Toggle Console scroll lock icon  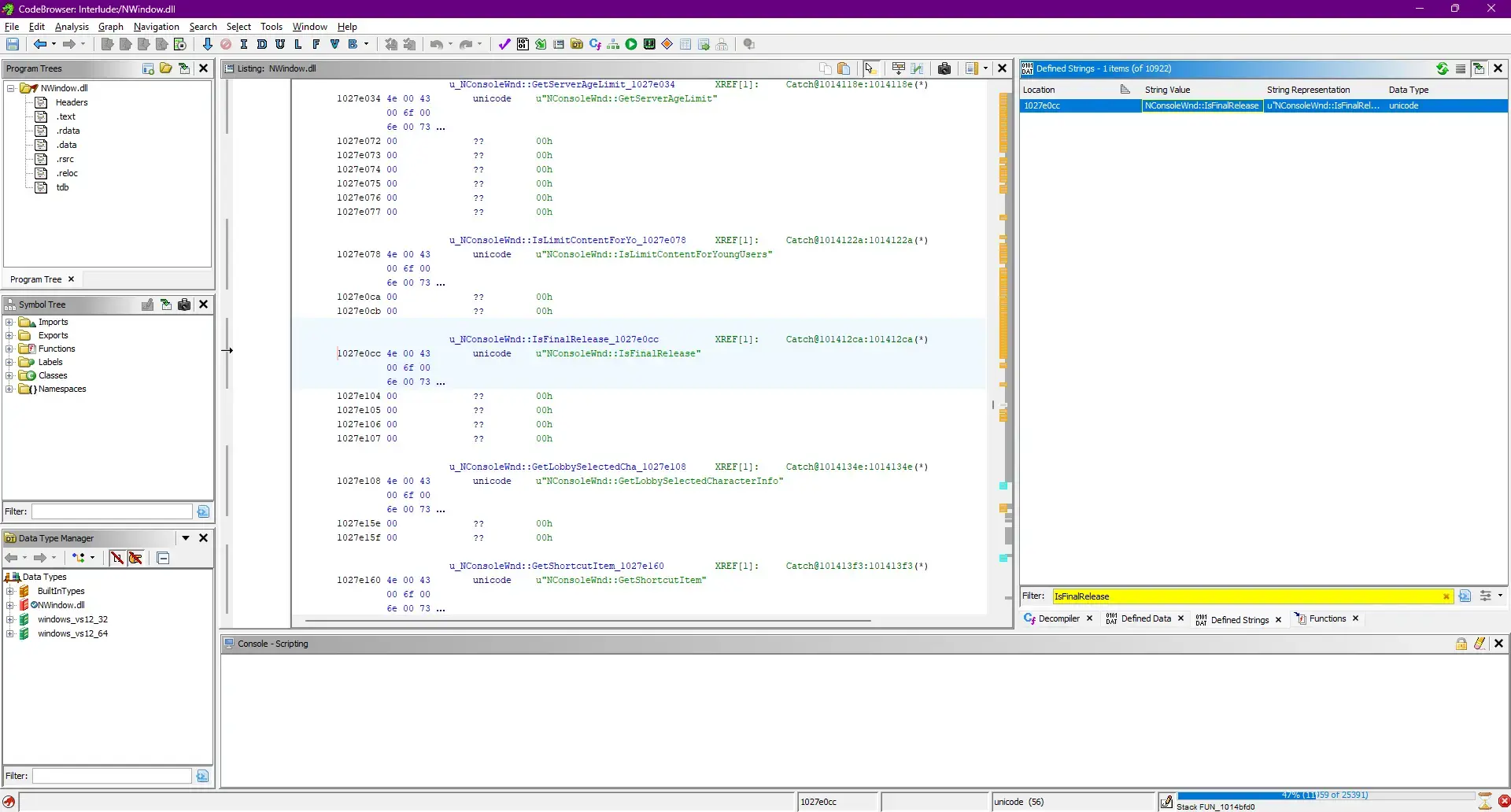1461,644
